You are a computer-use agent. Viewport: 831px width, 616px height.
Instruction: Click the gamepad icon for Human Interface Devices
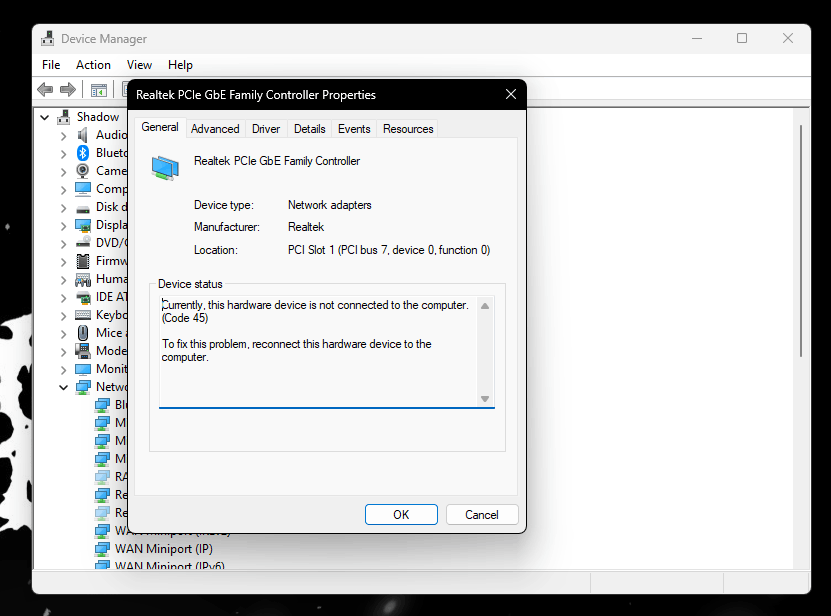pos(82,278)
